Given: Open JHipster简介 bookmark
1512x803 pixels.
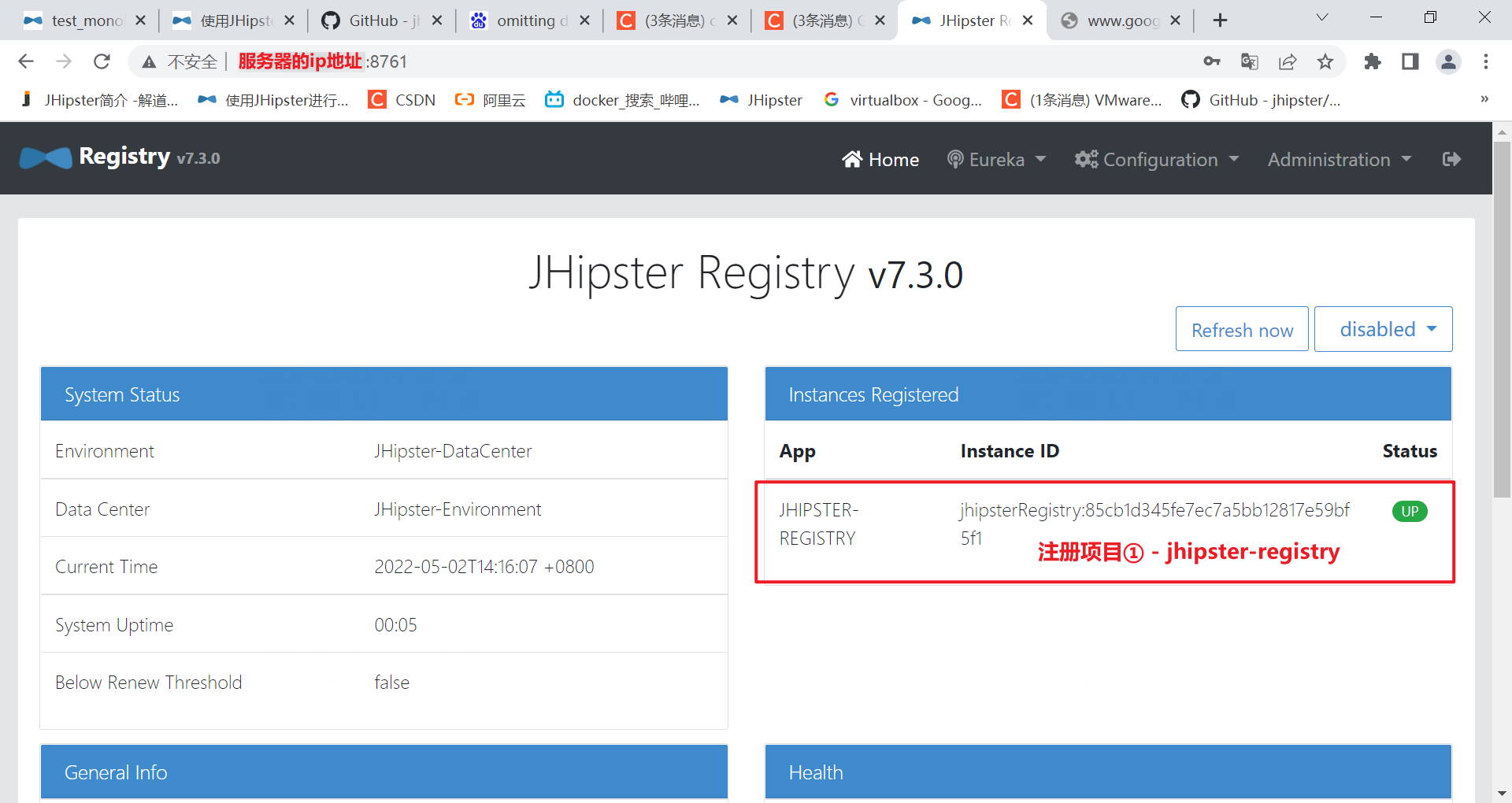Looking at the screenshot, I should click(100, 100).
